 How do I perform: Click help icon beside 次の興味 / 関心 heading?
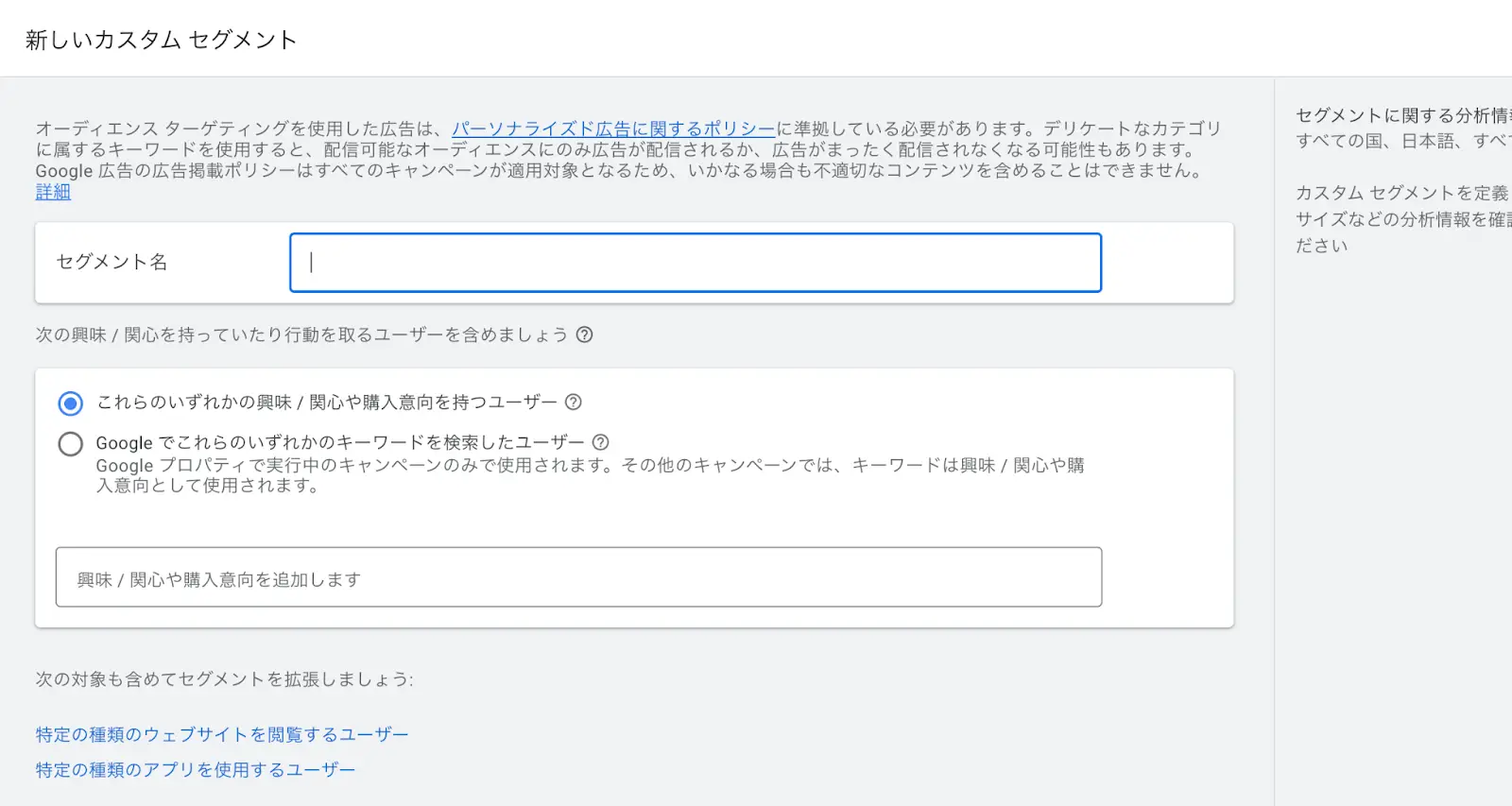click(584, 334)
